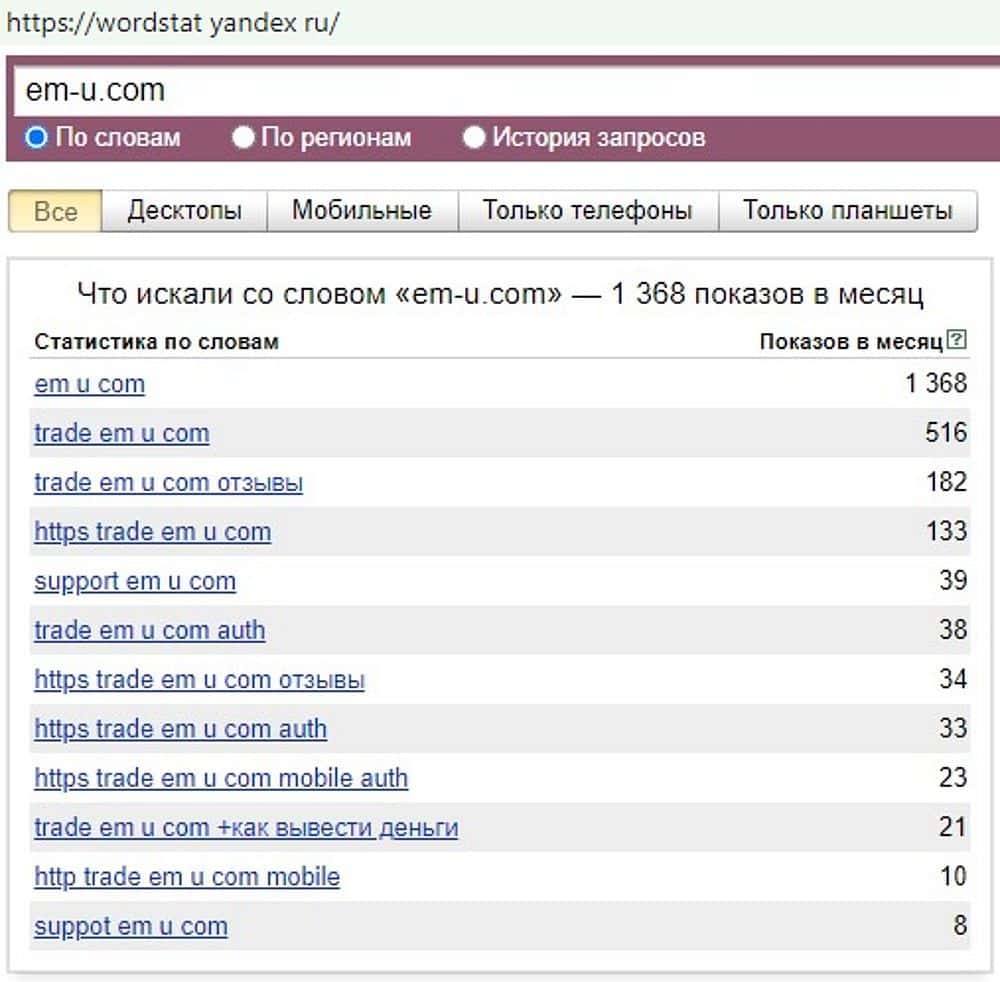Click the wordstat yandex ru URL text
Screen dimensions: 1000x982
tap(173, 23)
